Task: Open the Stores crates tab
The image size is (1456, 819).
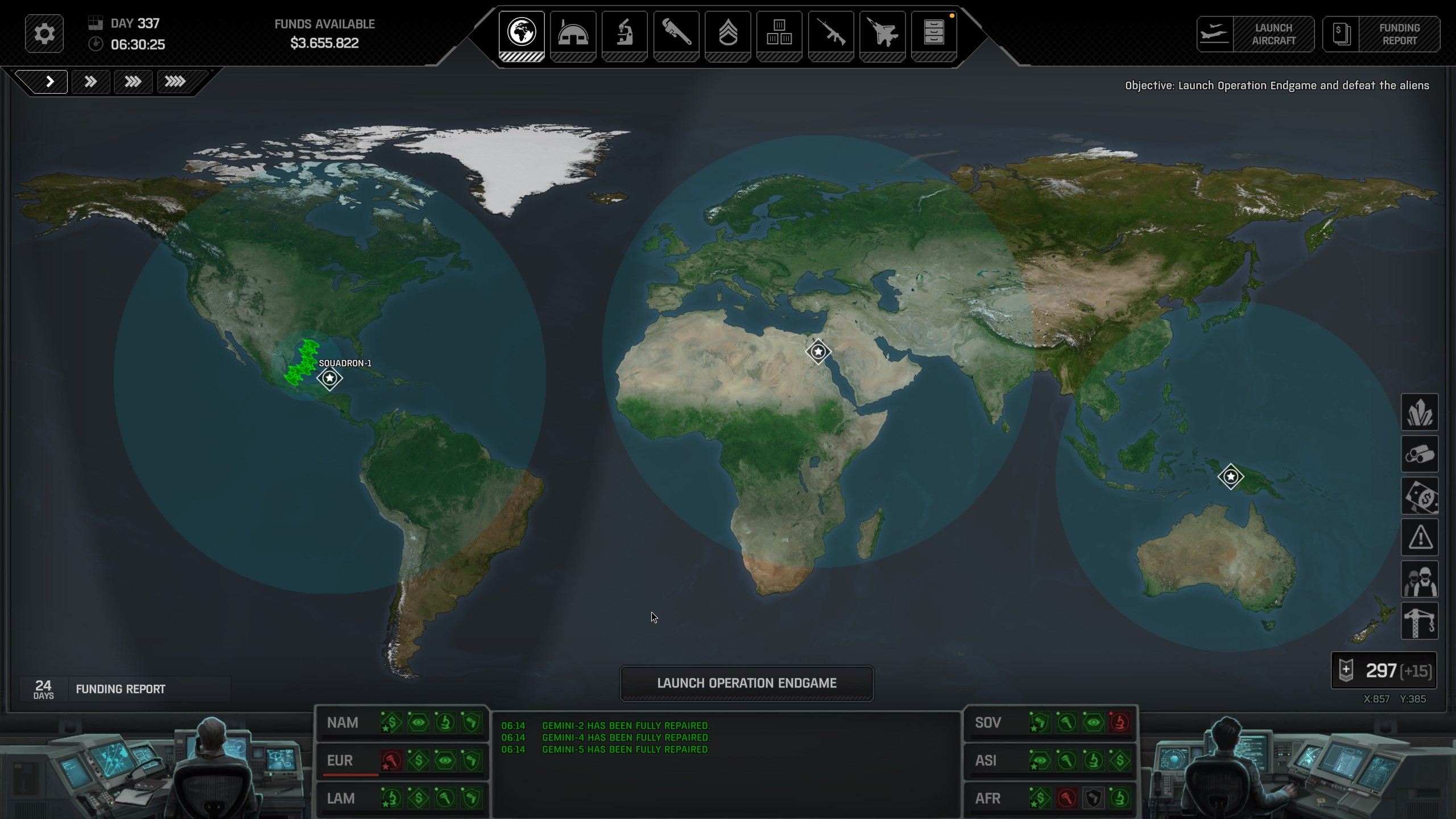Action: pos(779,36)
